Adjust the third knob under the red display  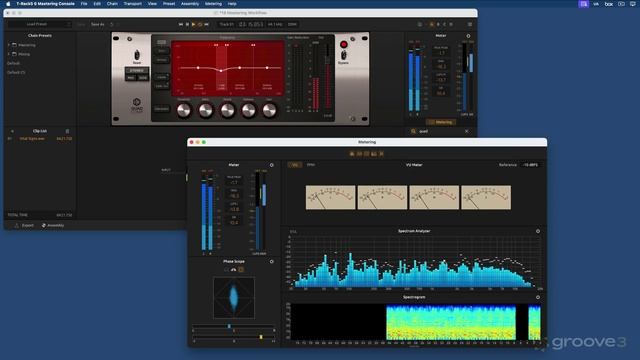coord(227,110)
